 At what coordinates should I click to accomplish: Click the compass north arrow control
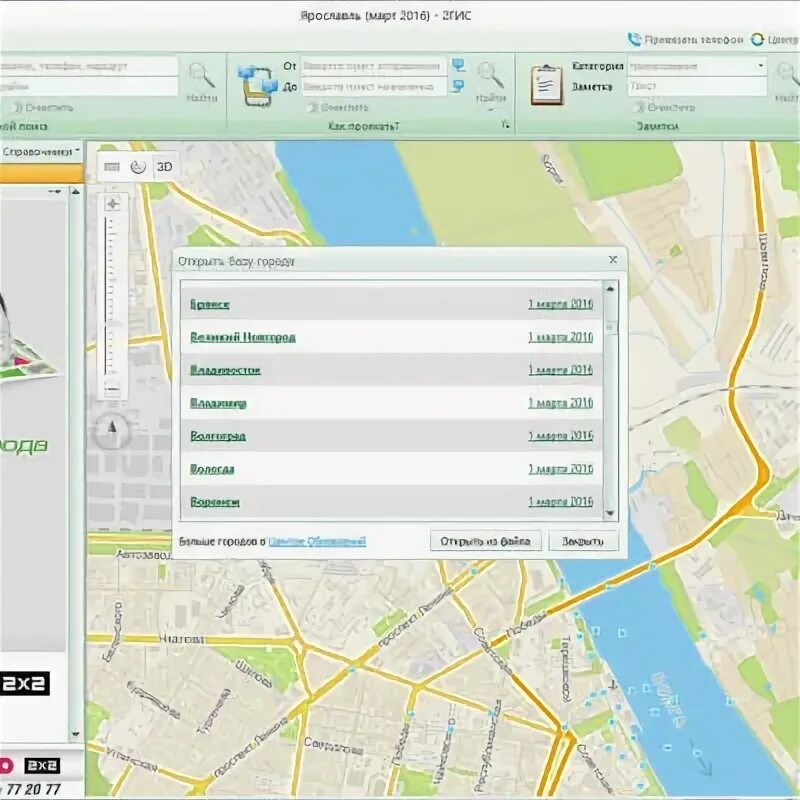point(112,429)
